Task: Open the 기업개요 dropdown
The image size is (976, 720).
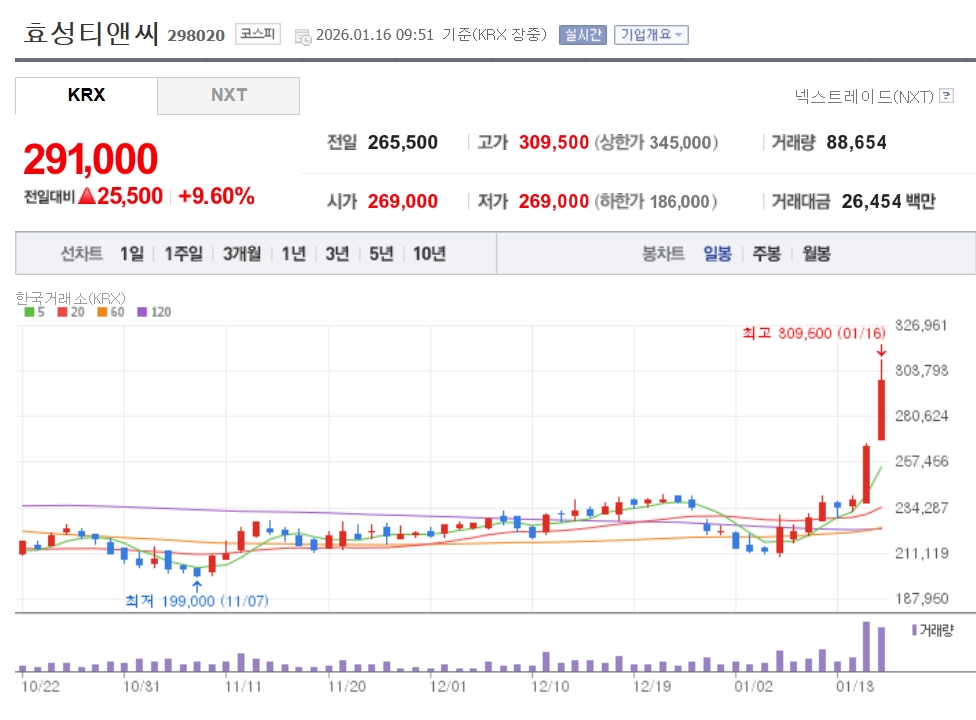Action: 651,35
